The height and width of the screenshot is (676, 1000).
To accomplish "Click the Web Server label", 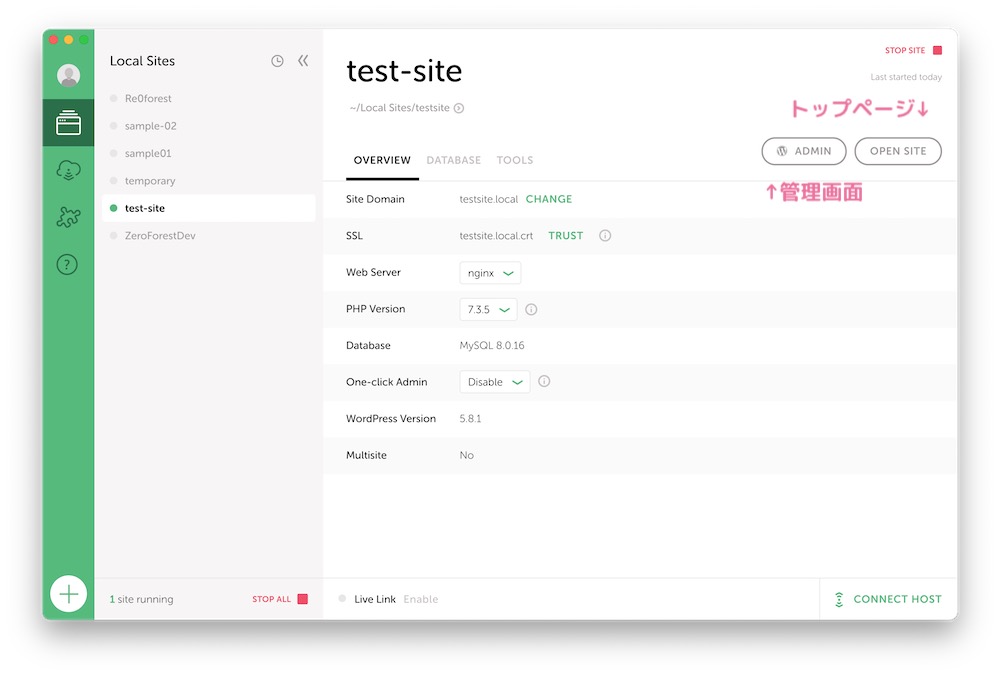I will 373,272.
